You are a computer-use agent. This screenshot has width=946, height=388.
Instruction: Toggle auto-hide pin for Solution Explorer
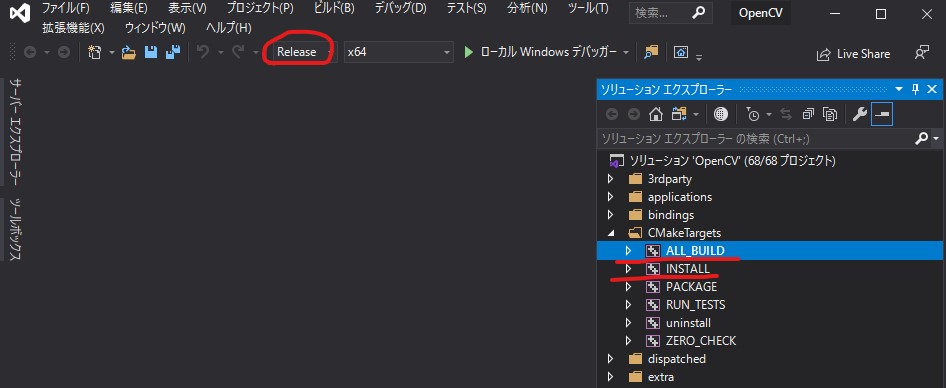tap(915, 89)
